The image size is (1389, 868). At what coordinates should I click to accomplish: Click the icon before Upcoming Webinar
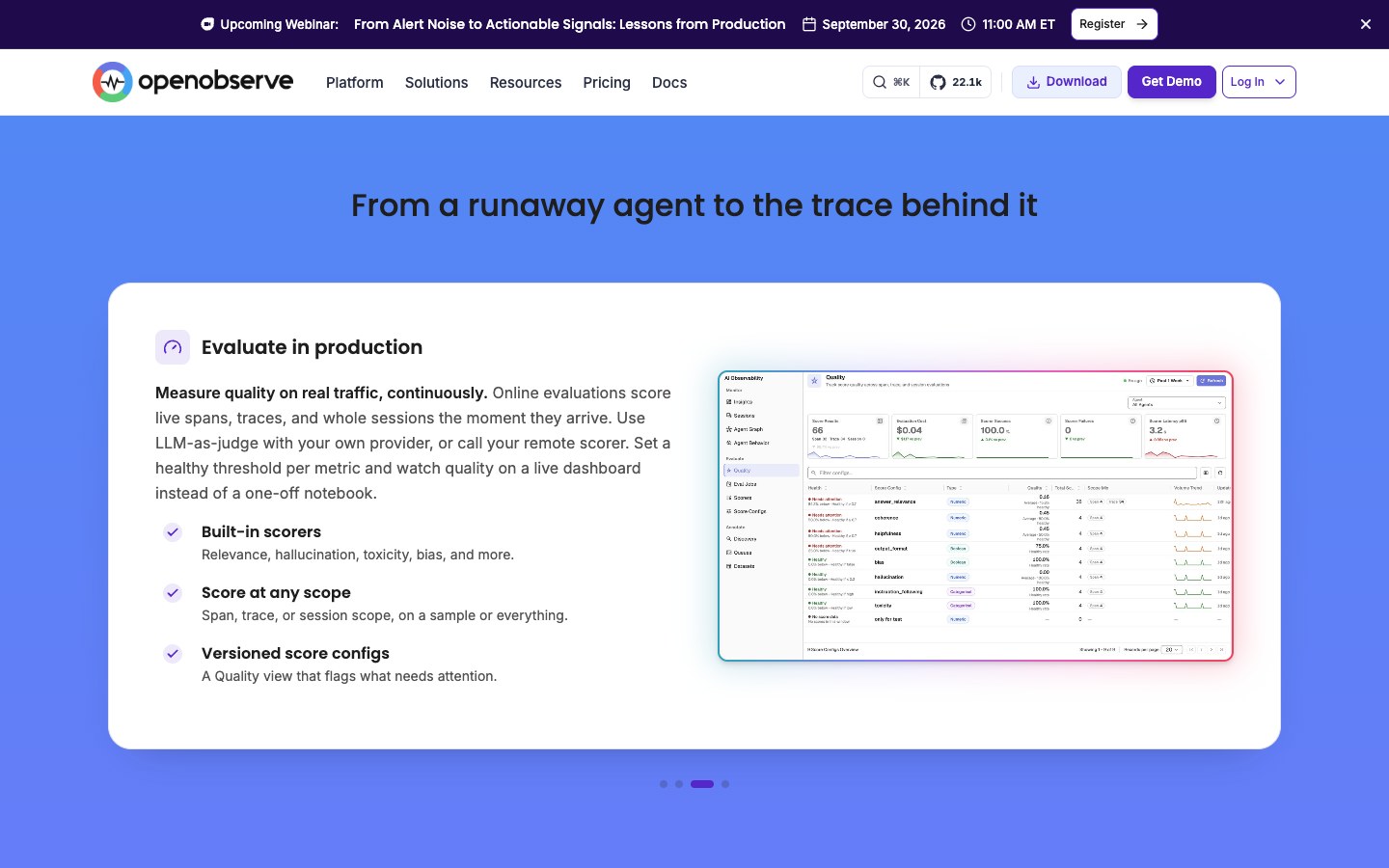click(207, 24)
